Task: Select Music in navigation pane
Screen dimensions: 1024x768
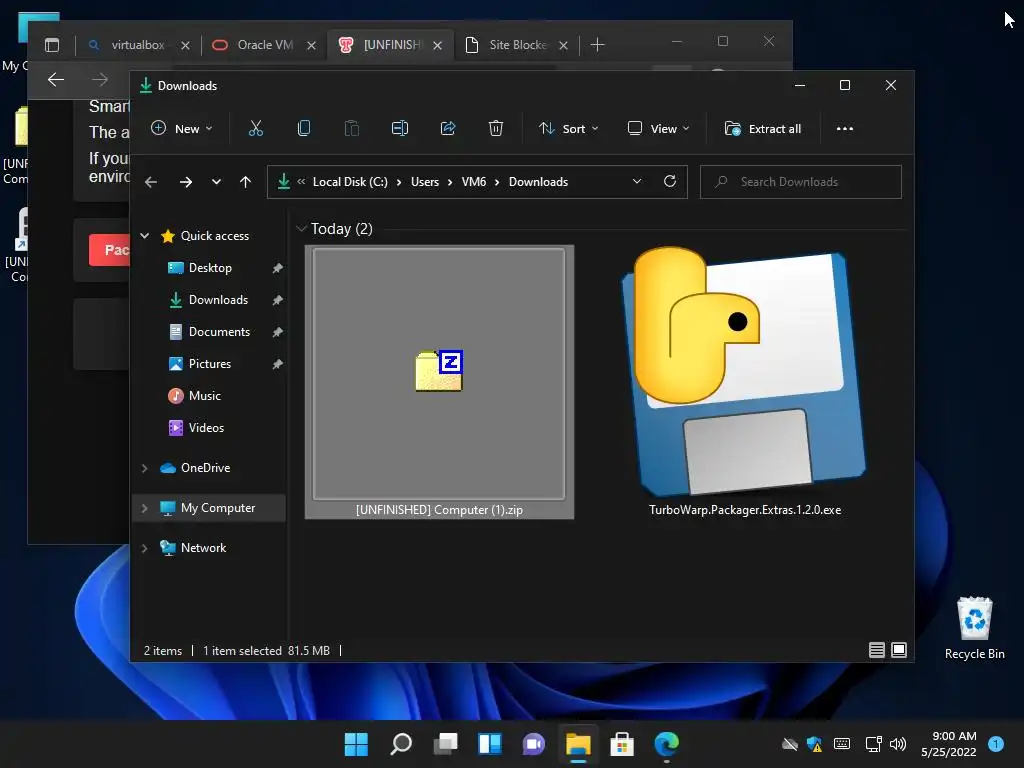Action: pos(204,396)
